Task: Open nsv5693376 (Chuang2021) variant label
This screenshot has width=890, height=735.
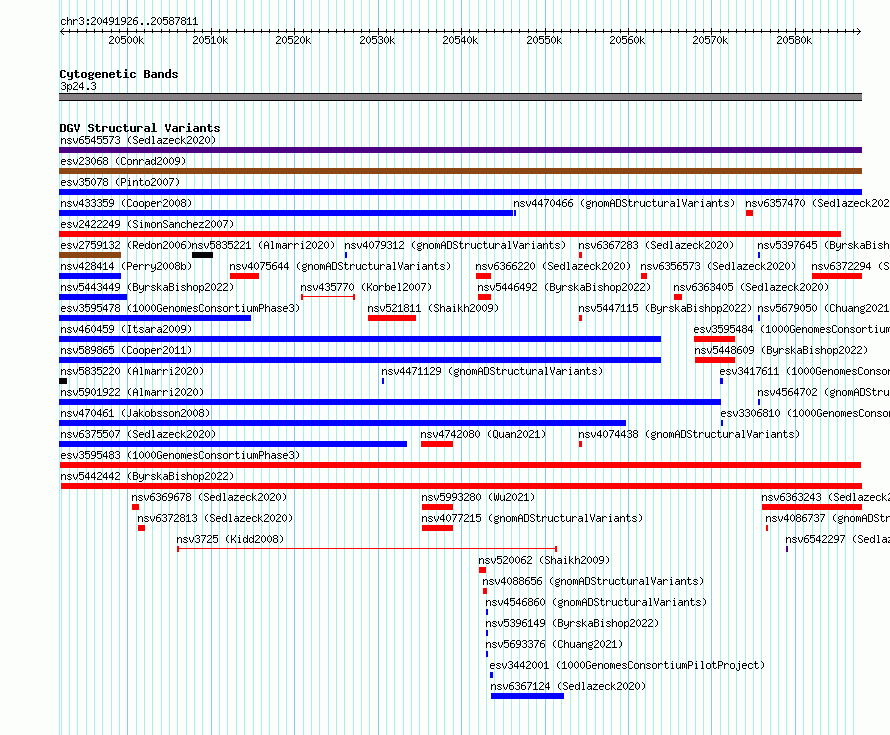Action: (554, 644)
